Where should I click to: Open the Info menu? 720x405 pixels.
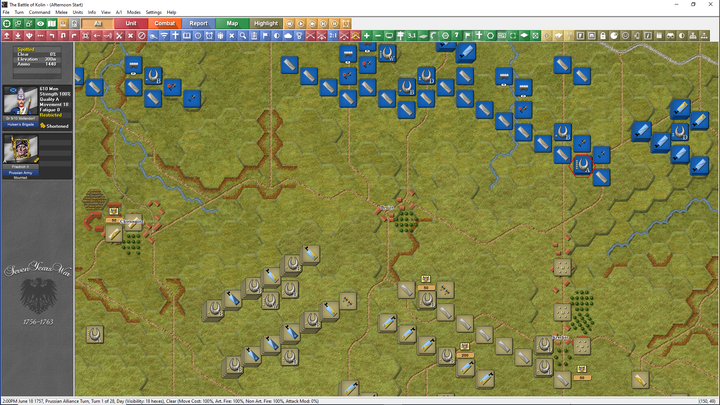pyautogui.click(x=92, y=12)
